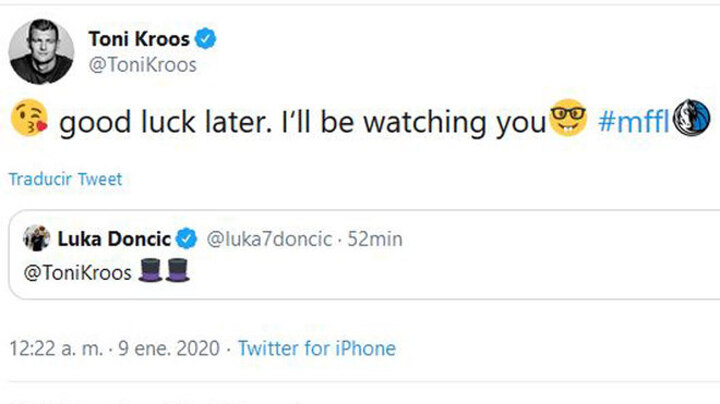Viewport: 720px width, 404px height.
Task: Click the 52min timestamp in quoted tweet
Action: point(374,239)
